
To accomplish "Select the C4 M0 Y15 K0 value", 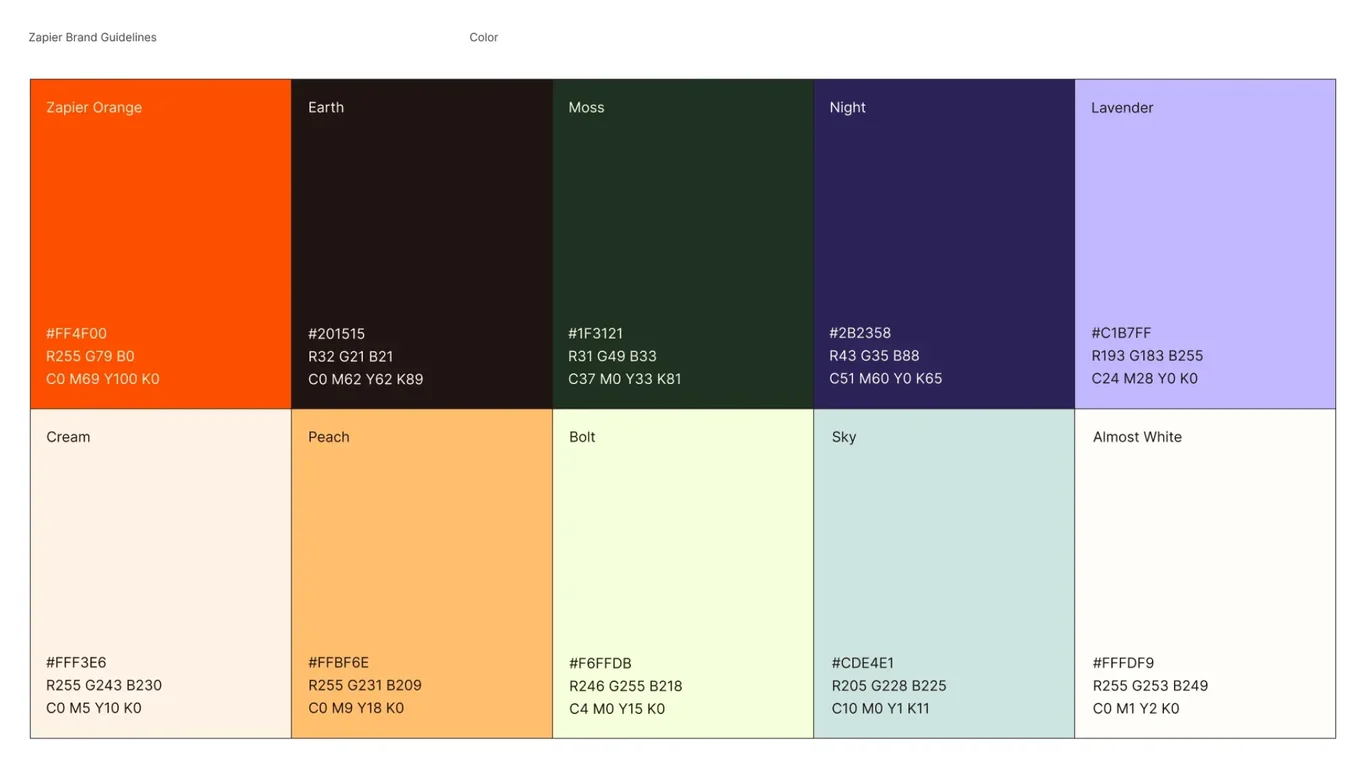I will tap(617, 709).
